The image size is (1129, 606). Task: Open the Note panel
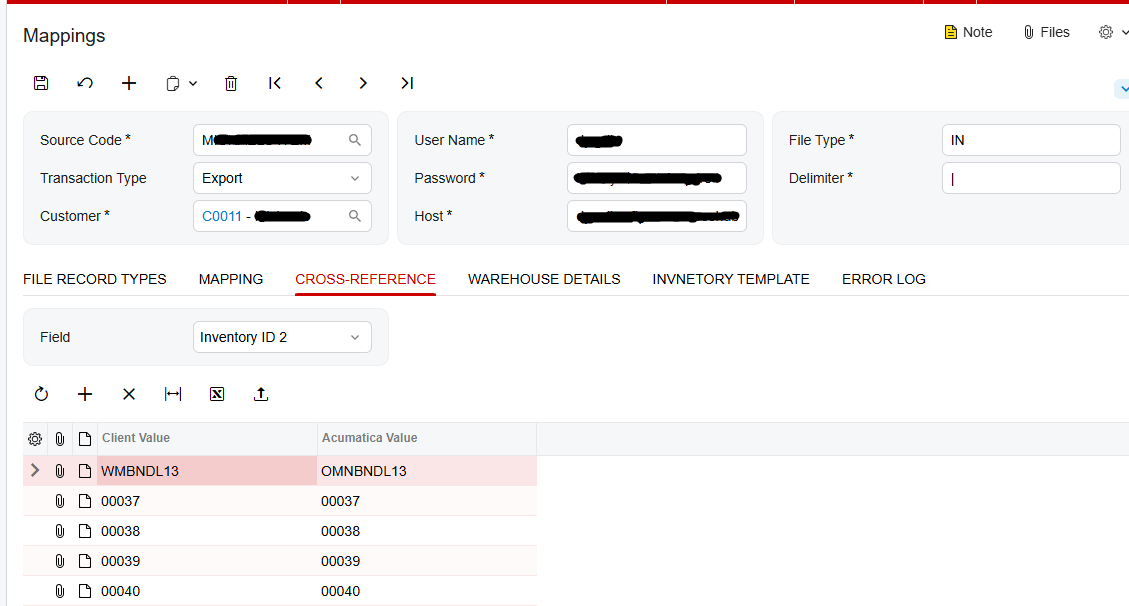968,32
